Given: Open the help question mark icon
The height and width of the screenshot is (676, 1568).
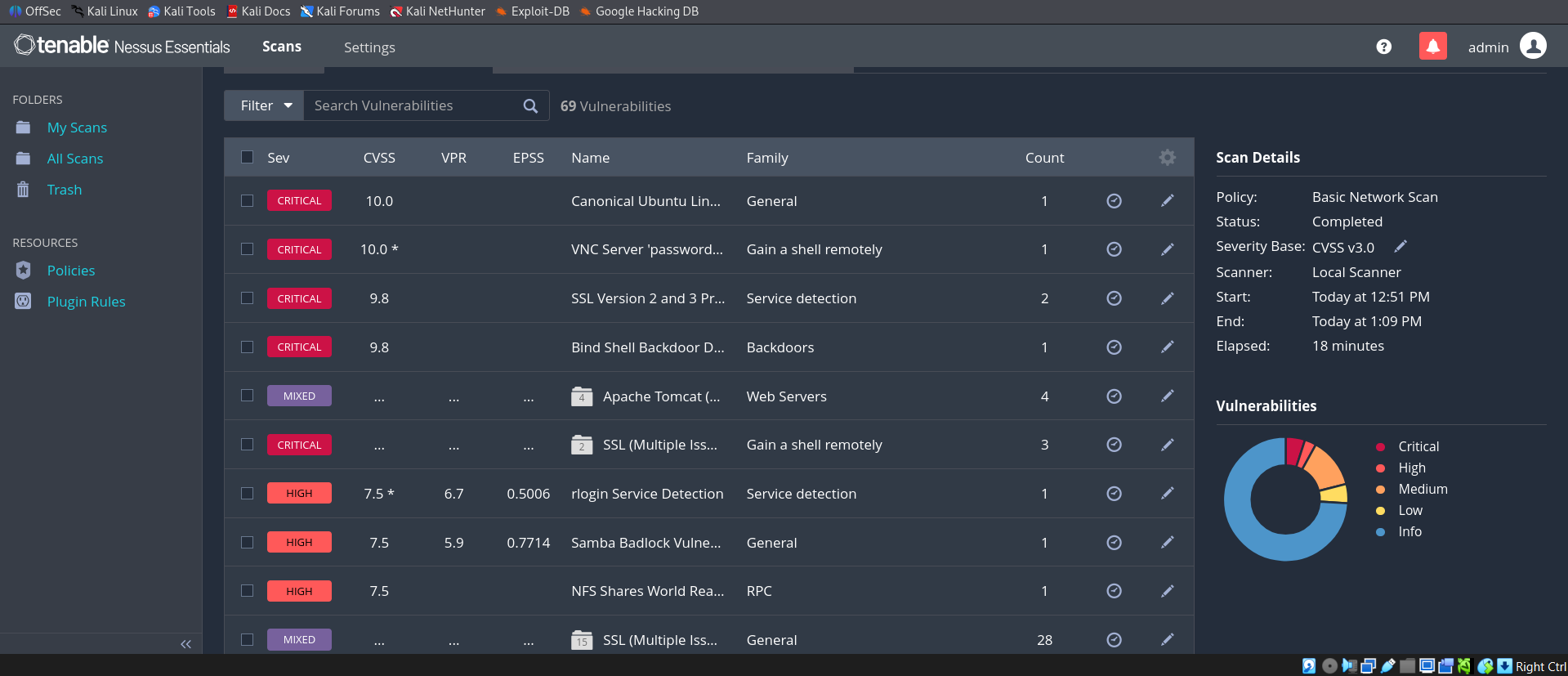Looking at the screenshot, I should click(1383, 47).
